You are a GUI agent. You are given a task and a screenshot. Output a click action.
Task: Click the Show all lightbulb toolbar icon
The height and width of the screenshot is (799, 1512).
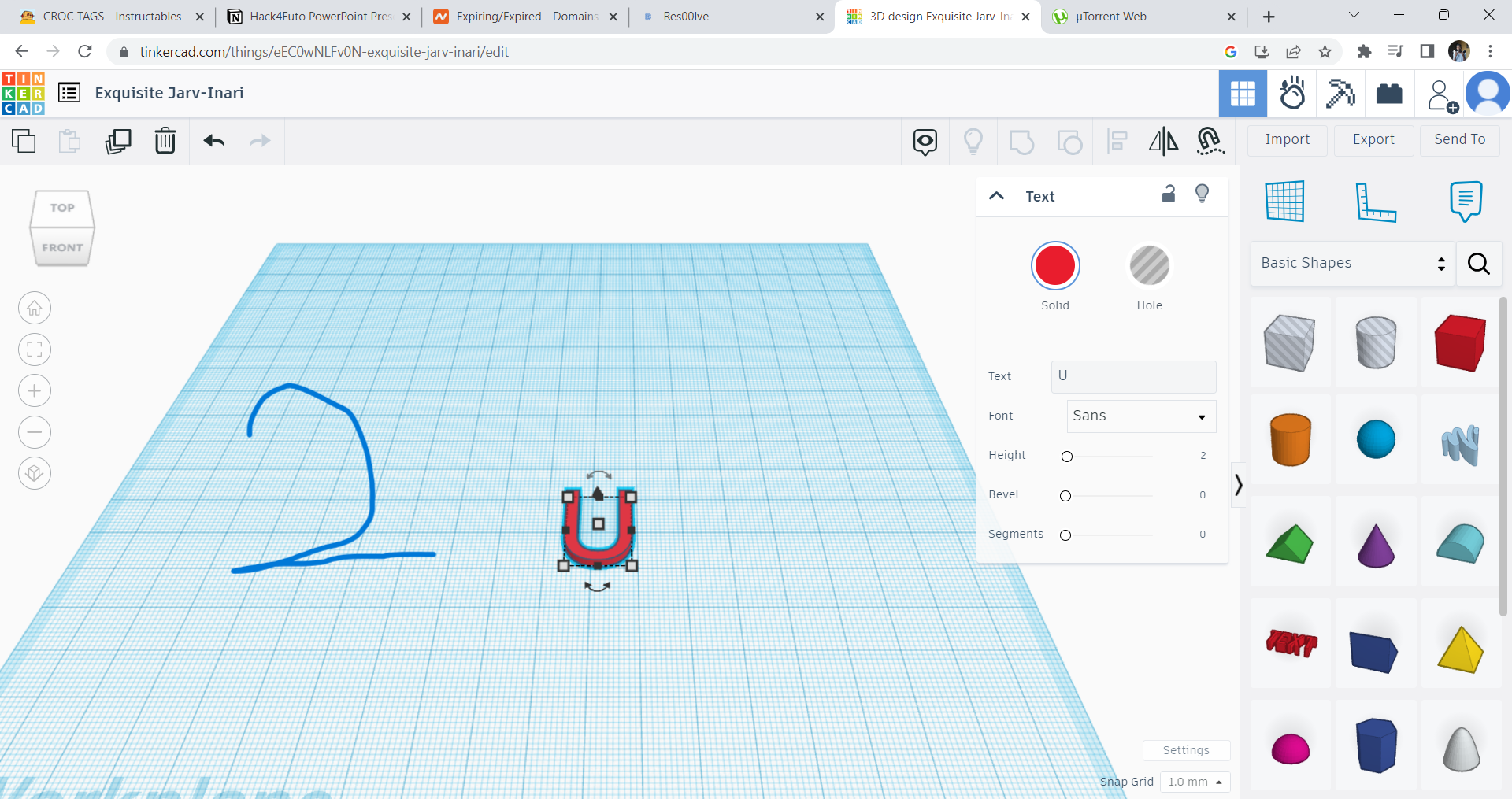click(973, 142)
